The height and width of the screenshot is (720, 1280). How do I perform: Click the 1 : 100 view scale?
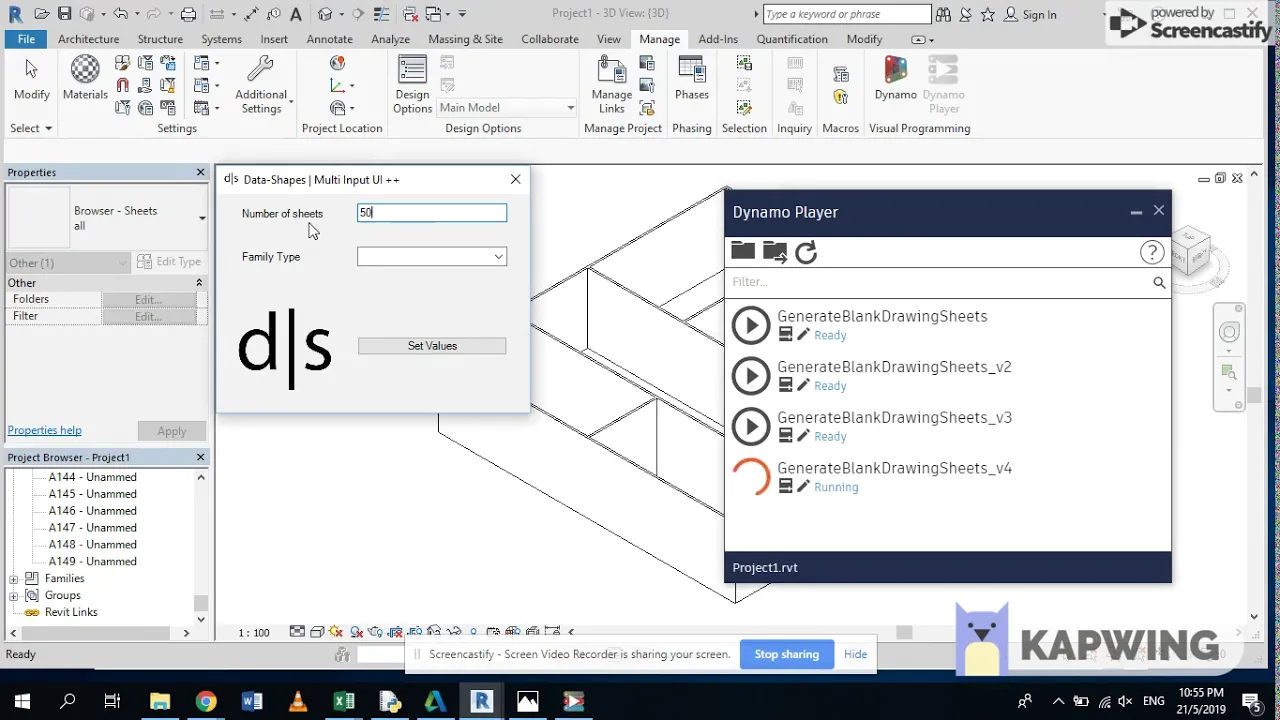(254, 633)
